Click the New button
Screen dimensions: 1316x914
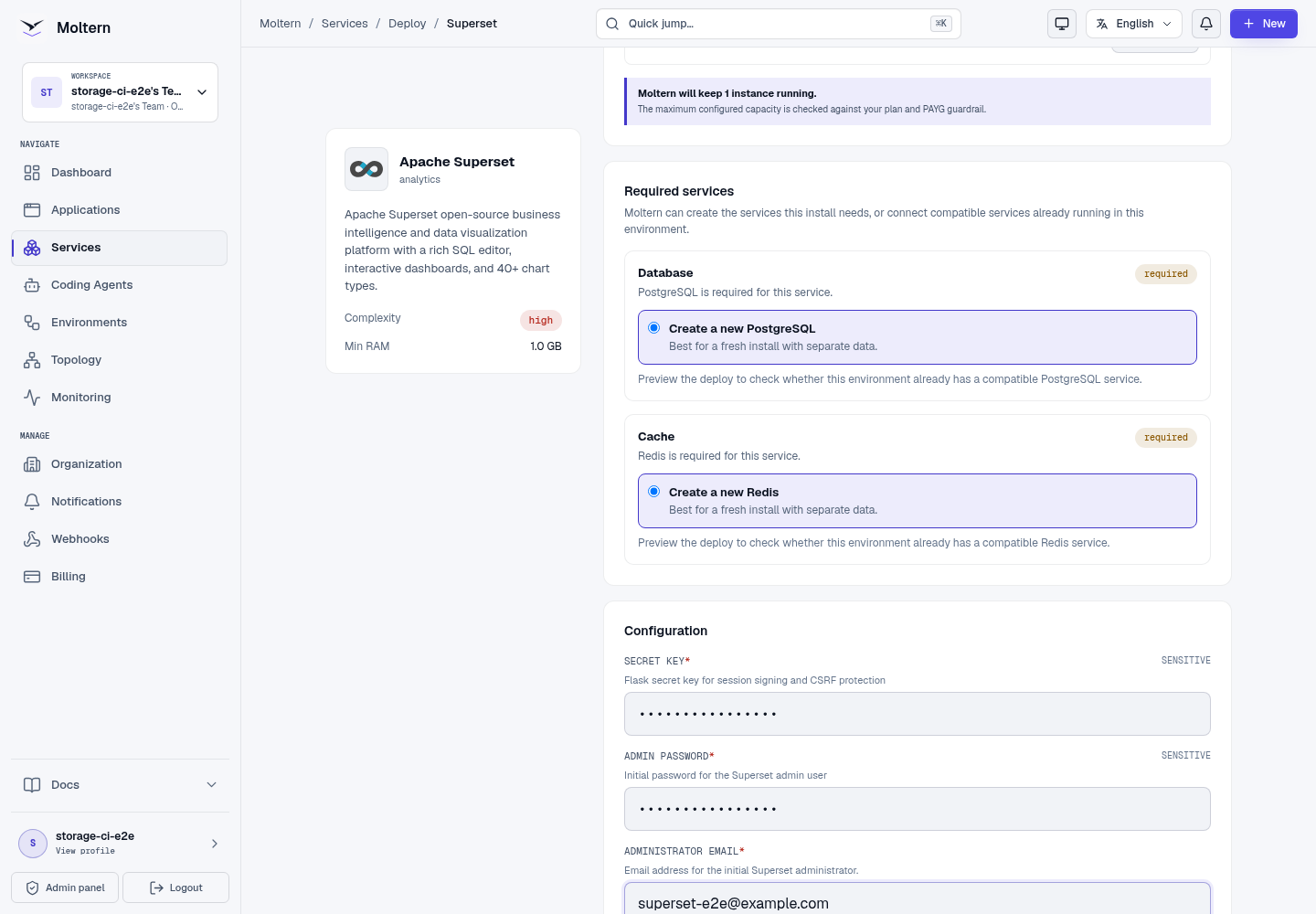(x=1264, y=24)
